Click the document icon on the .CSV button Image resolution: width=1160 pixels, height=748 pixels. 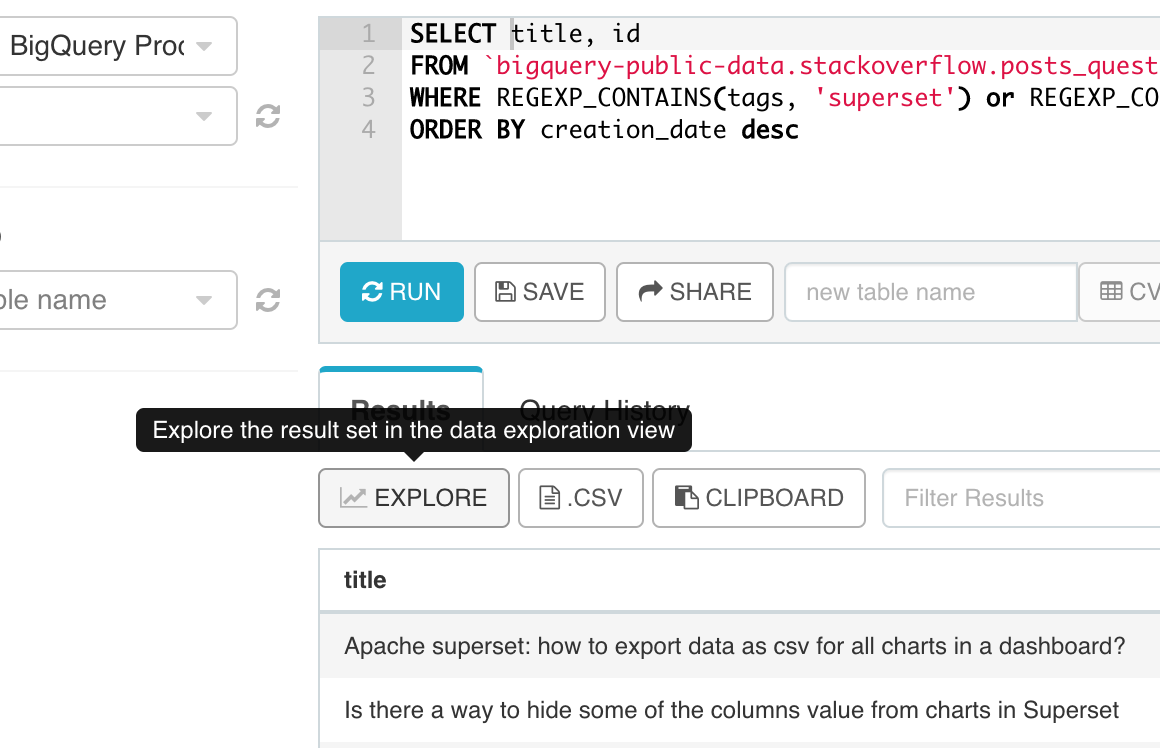point(548,497)
